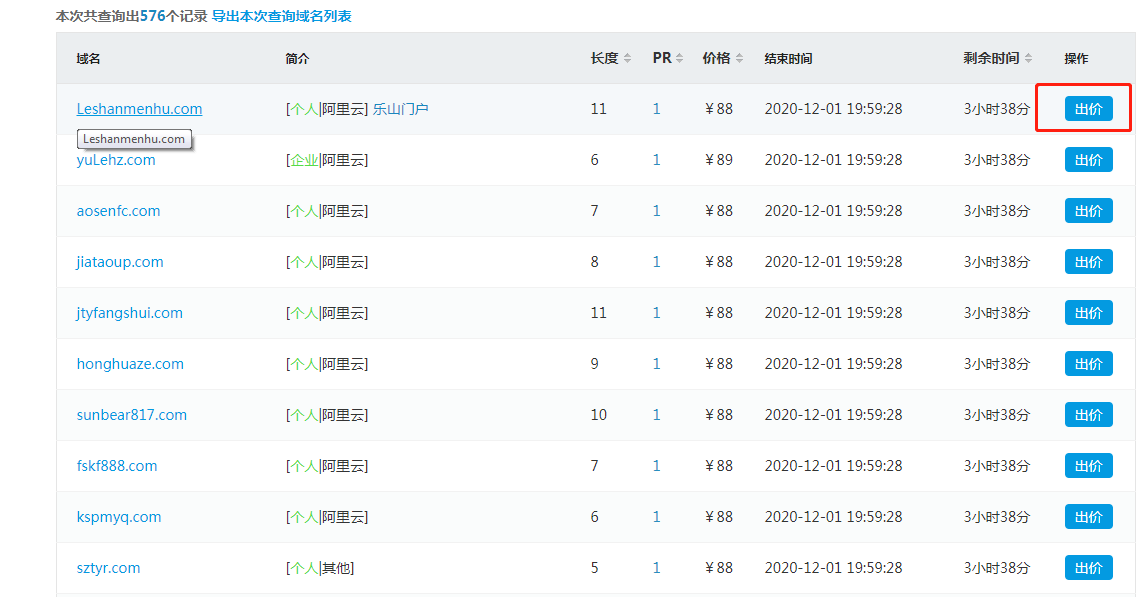Select the kspmyq.com domain link
This screenshot has width=1142, height=597.
(119, 517)
